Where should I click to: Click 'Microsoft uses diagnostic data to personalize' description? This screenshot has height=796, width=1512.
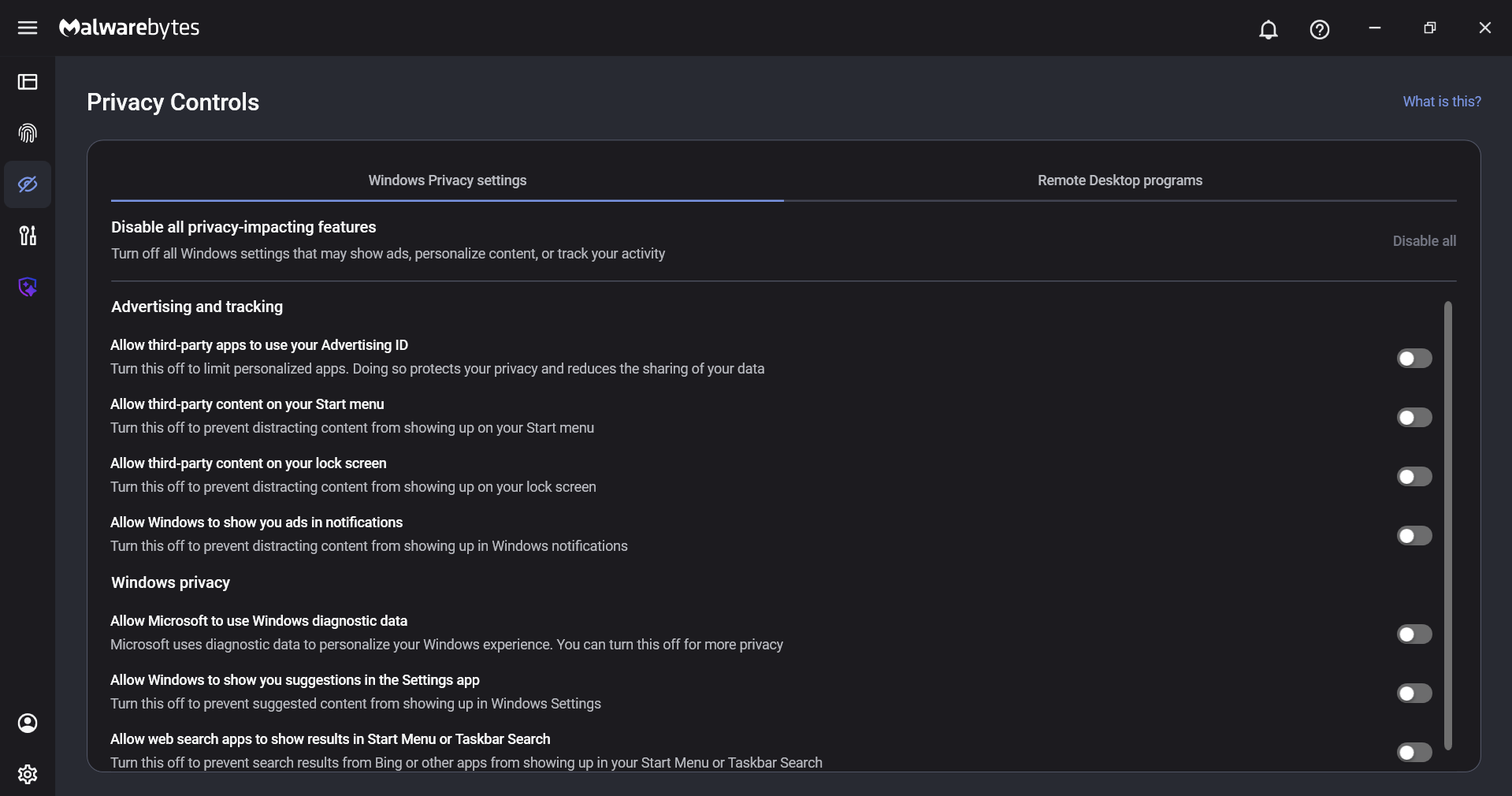447,645
